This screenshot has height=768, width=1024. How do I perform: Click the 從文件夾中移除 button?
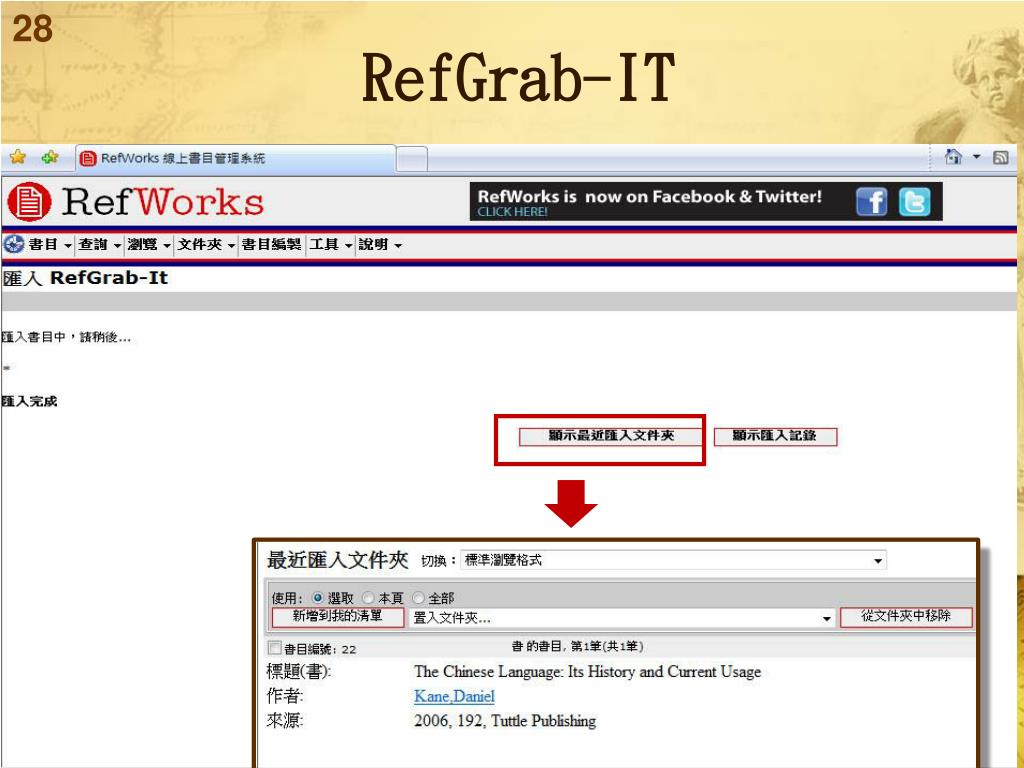[906, 616]
